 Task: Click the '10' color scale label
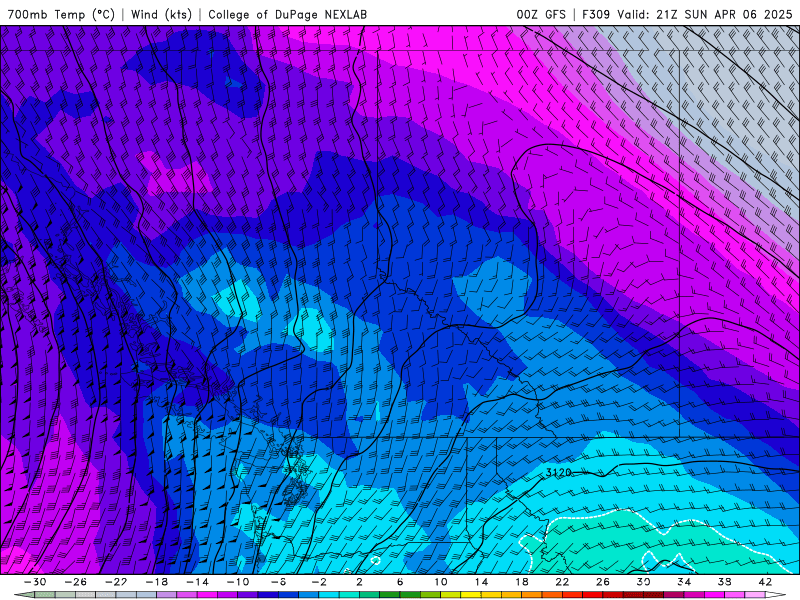[x=440, y=582]
